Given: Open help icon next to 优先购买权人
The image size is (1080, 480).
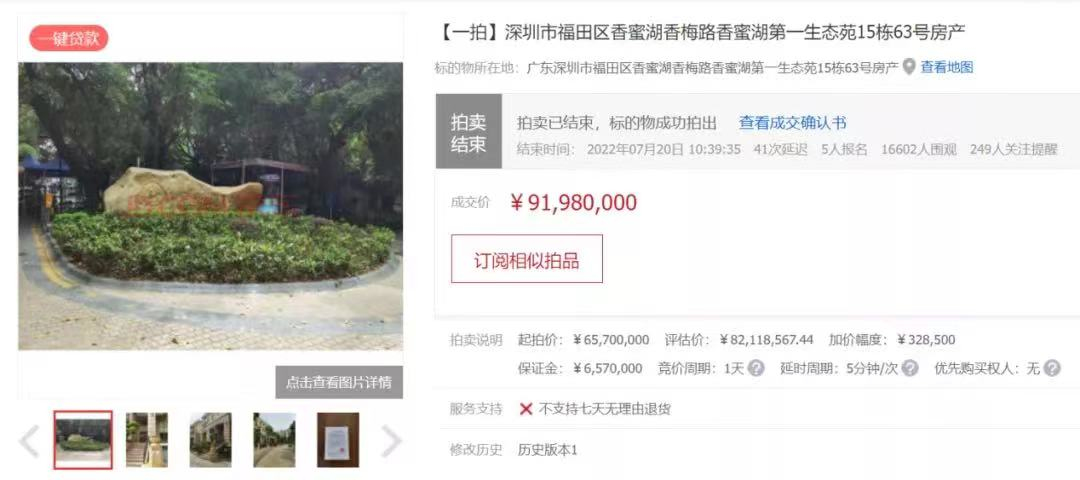Looking at the screenshot, I should tap(1052, 368).
